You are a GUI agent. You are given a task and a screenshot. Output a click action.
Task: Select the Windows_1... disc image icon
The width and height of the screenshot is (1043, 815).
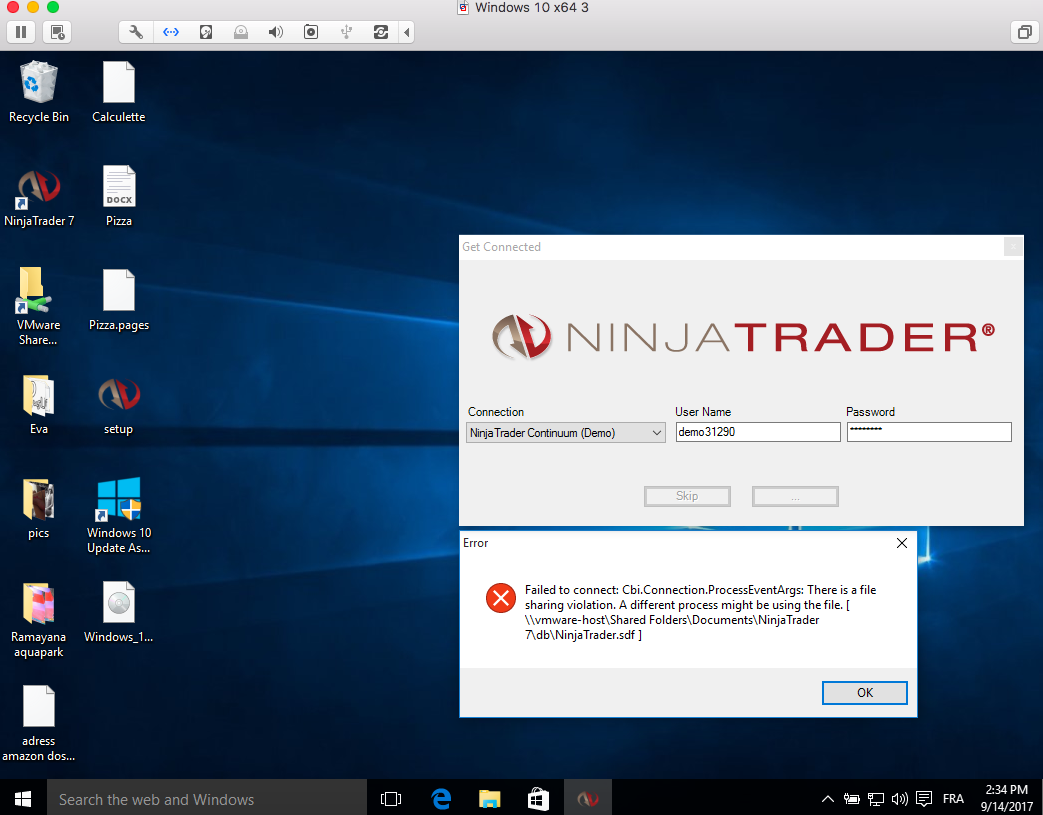(x=118, y=612)
